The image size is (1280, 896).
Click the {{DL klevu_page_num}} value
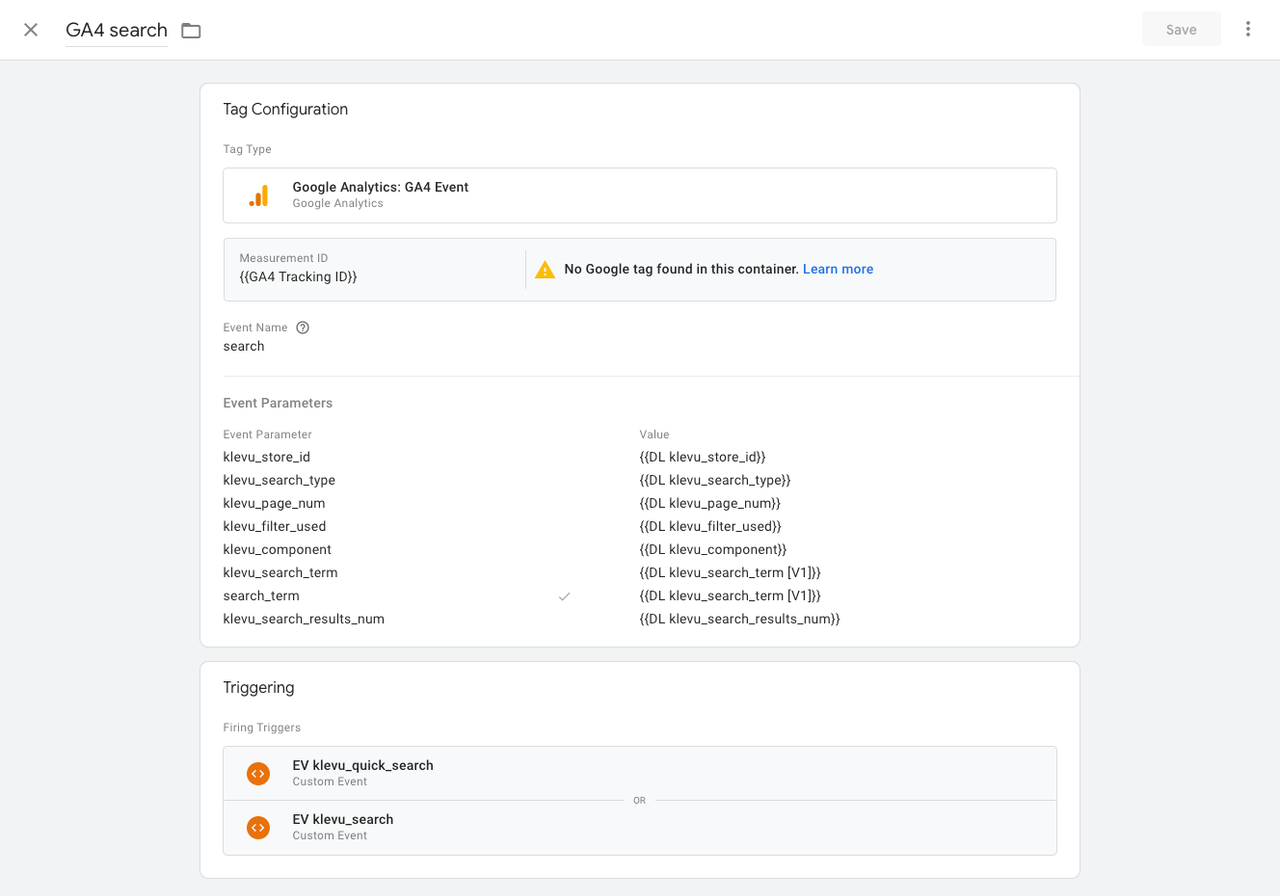tap(710, 503)
